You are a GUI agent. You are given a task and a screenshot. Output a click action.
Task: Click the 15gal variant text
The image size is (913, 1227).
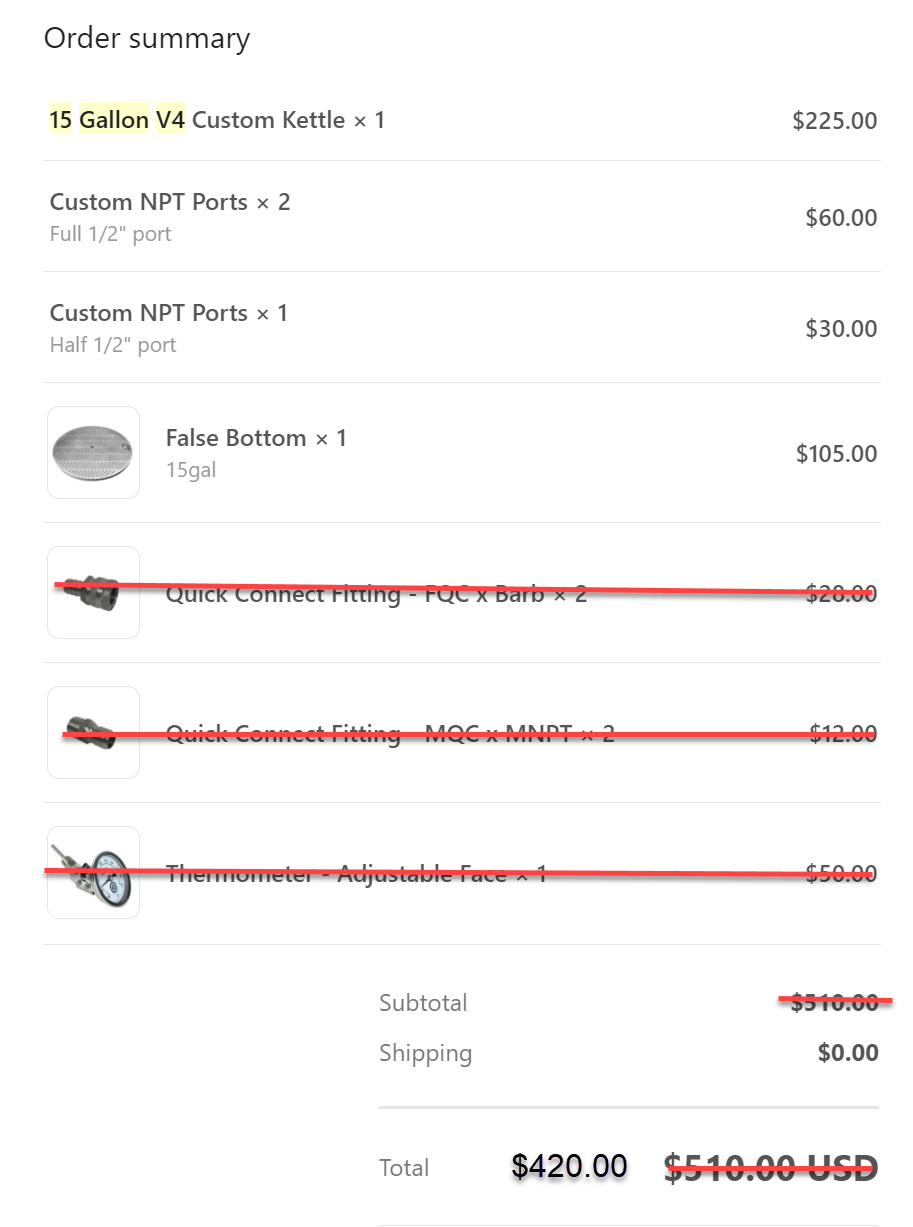(x=191, y=470)
